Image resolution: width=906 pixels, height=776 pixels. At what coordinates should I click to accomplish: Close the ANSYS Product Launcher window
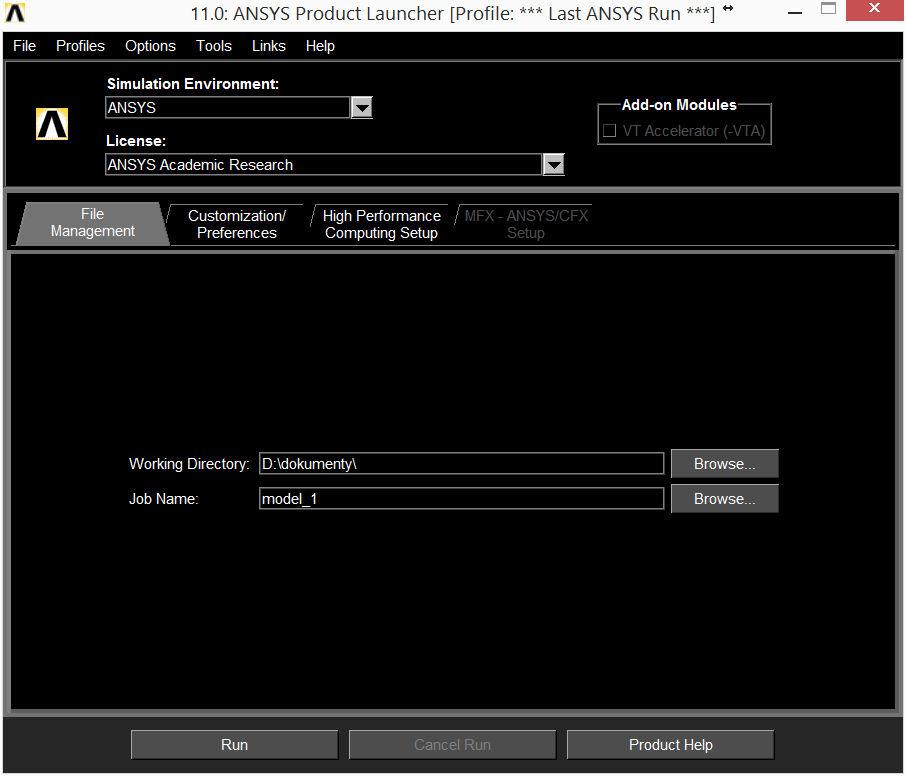[874, 9]
